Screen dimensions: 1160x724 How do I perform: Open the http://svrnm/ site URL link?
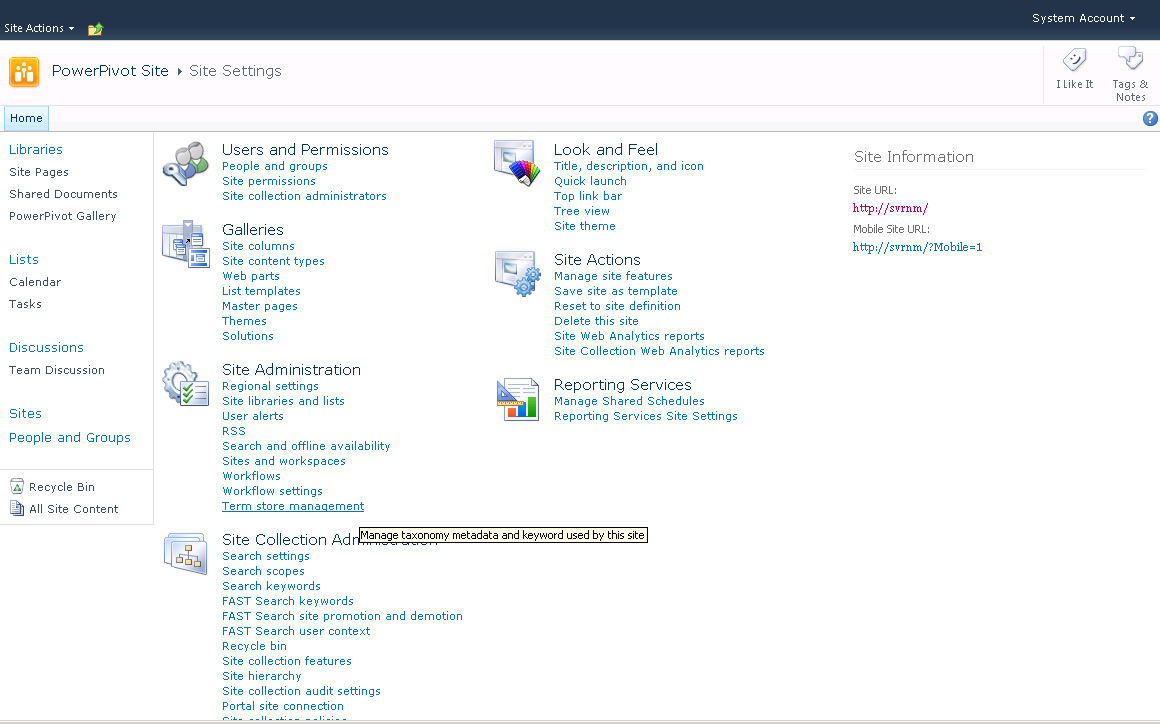[x=891, y=209]
